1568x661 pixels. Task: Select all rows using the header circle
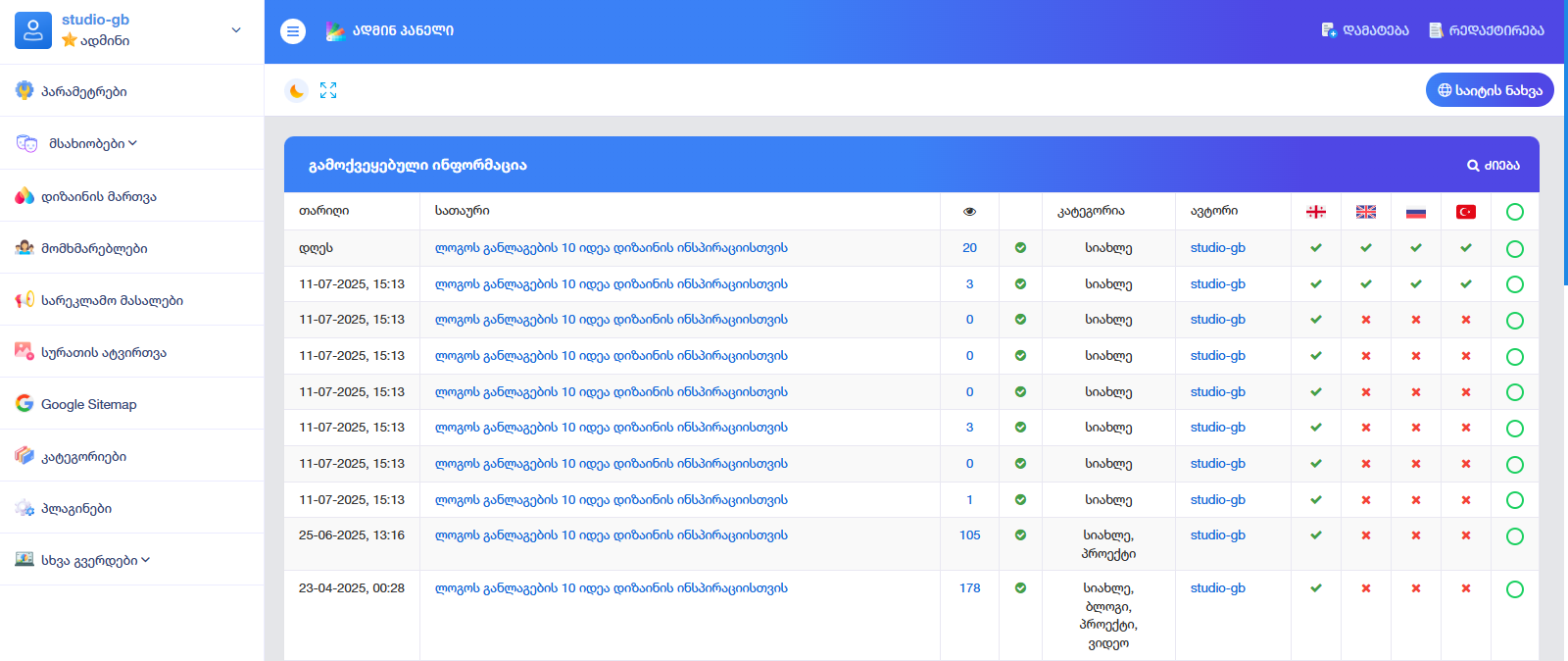tap(1514, 212)
